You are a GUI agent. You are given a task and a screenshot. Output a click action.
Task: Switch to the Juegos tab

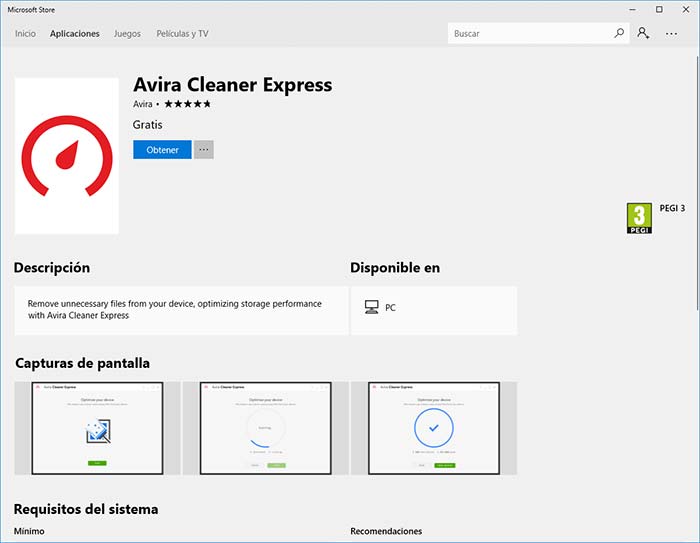point(127,33)
